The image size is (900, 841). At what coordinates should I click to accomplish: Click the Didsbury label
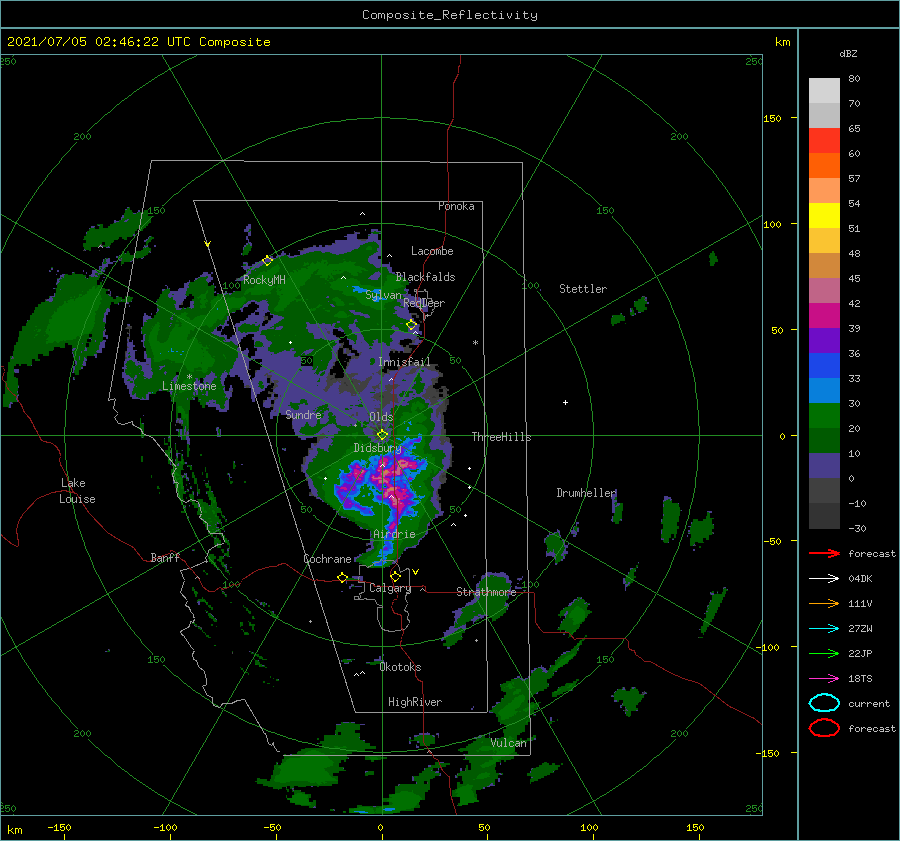point(378,448)
